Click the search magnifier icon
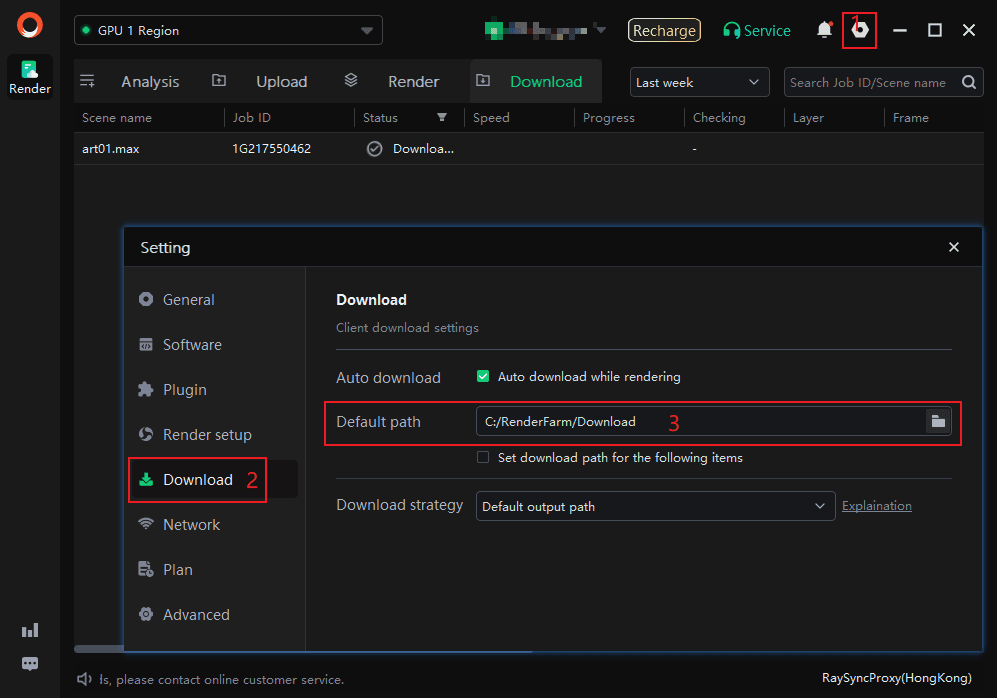This screenshot has width=997, height=698. tap(968, 83)
